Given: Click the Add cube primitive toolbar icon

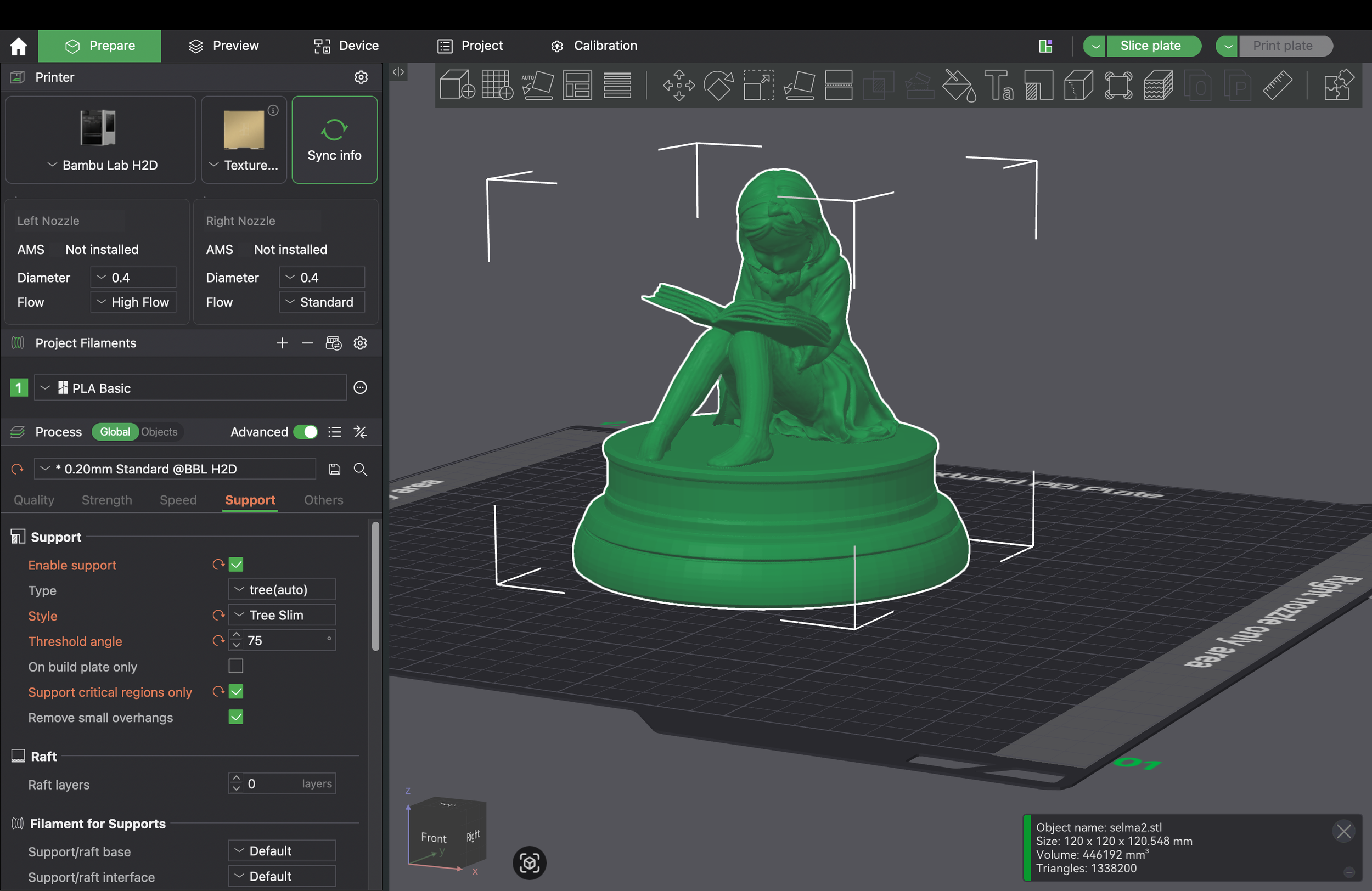Looking at the screenshot, I should (x=457, y=84).
